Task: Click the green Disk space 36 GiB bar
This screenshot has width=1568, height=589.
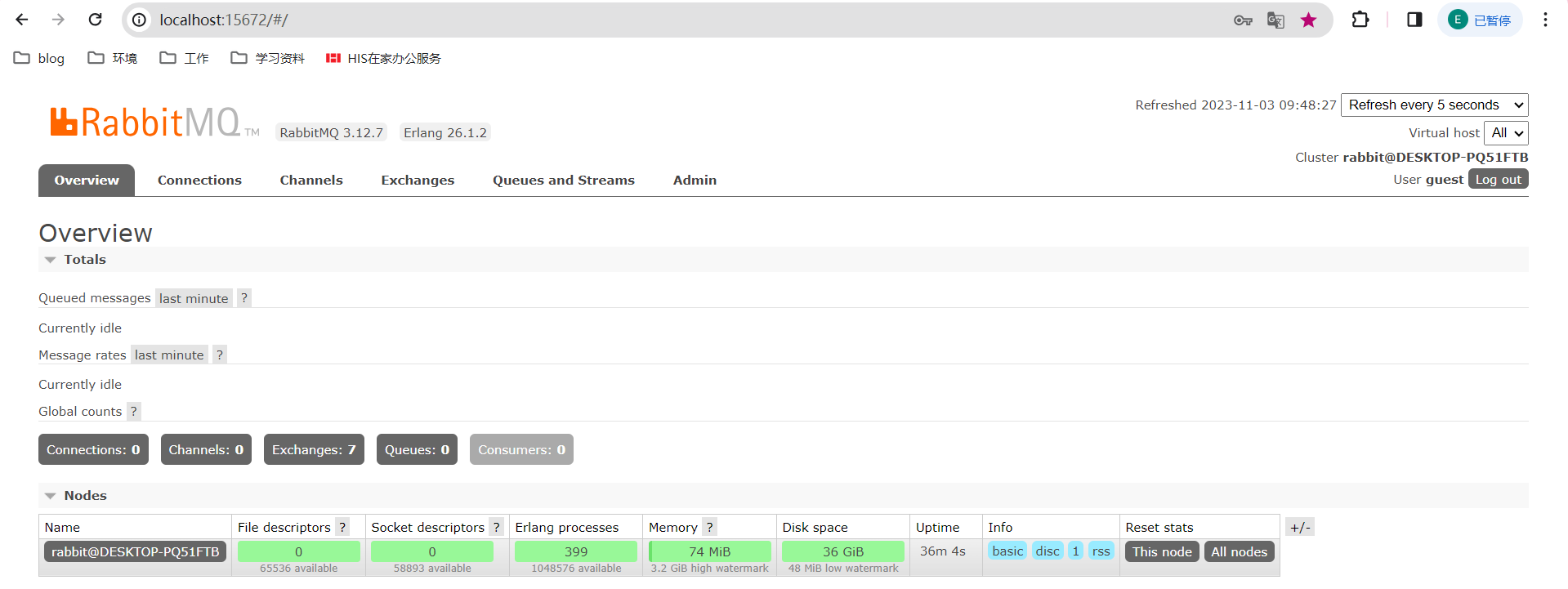Action: [842, 551]
